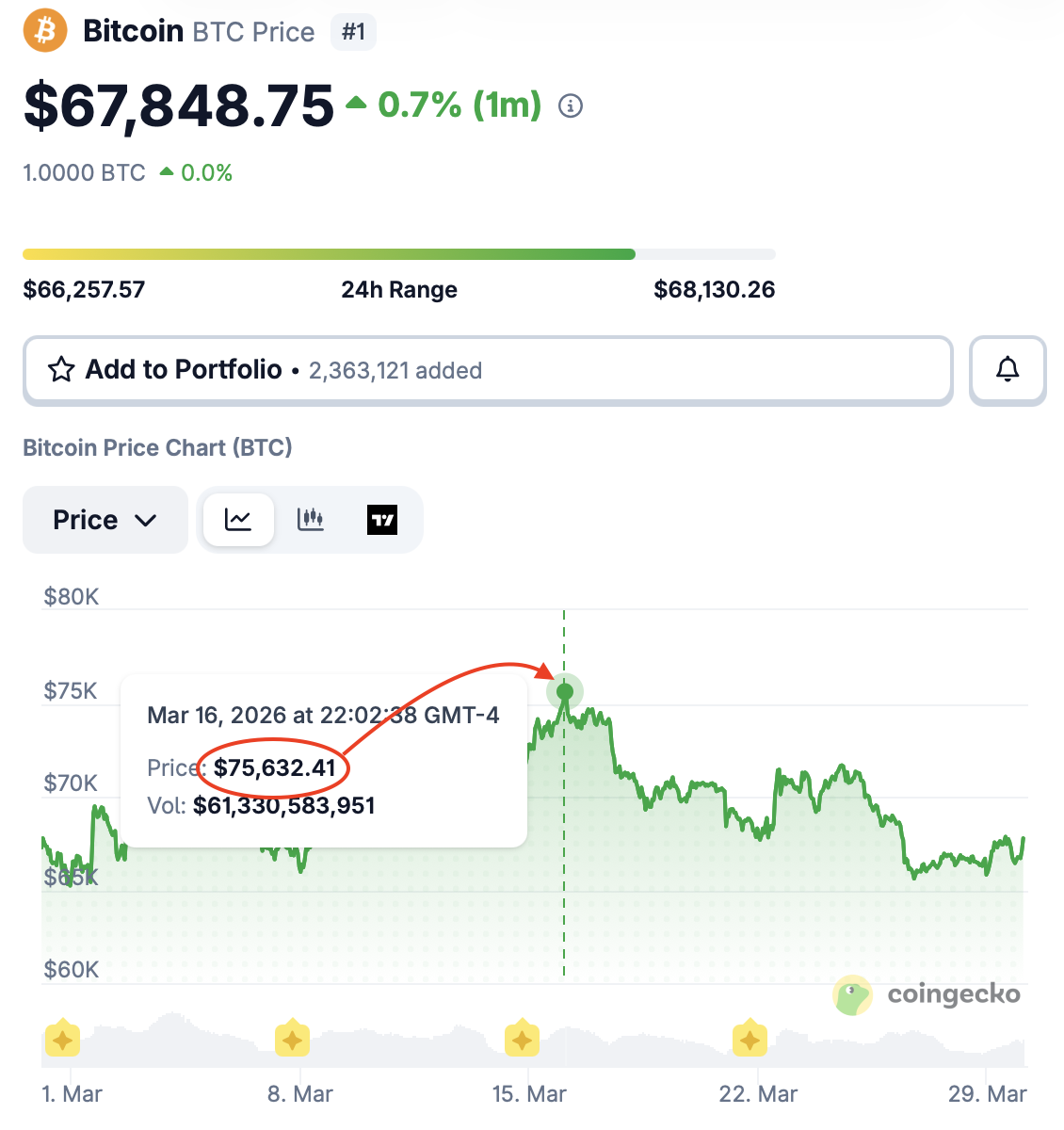Click the Add to Portfolio button

tap(488, 370)
